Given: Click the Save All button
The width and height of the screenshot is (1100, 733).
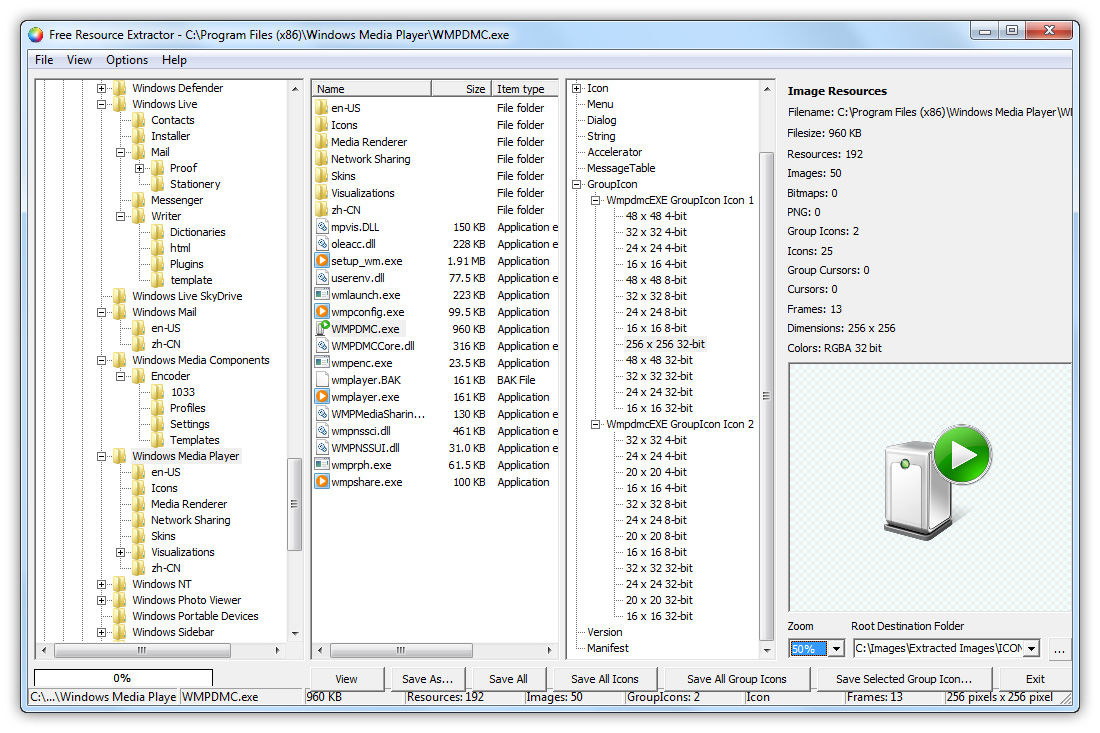Looking at the screenshot, I should [509, 679].
